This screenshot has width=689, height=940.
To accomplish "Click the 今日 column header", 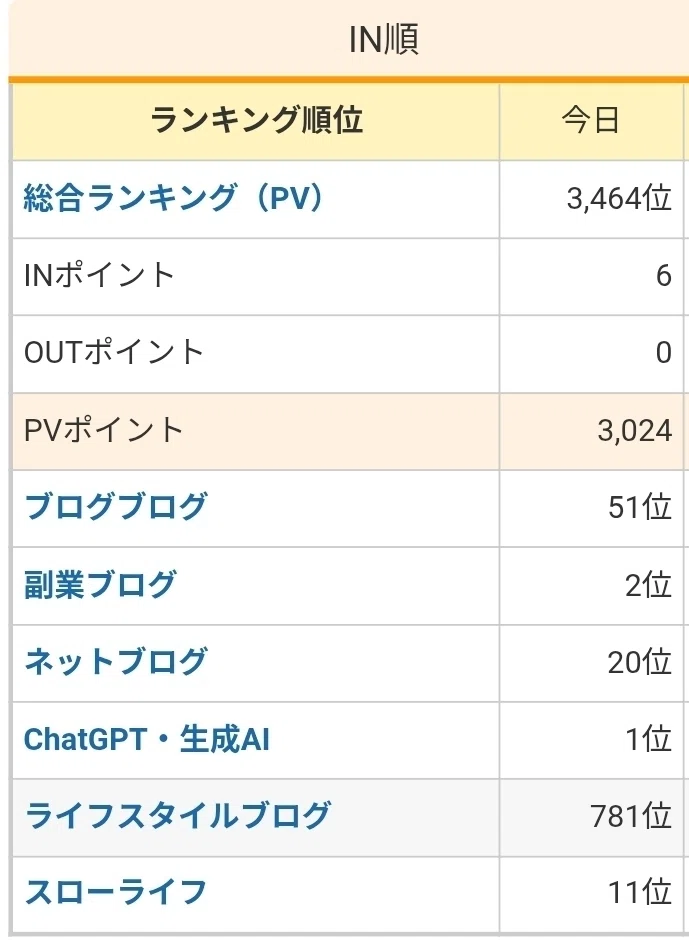I will pos(591,120).
